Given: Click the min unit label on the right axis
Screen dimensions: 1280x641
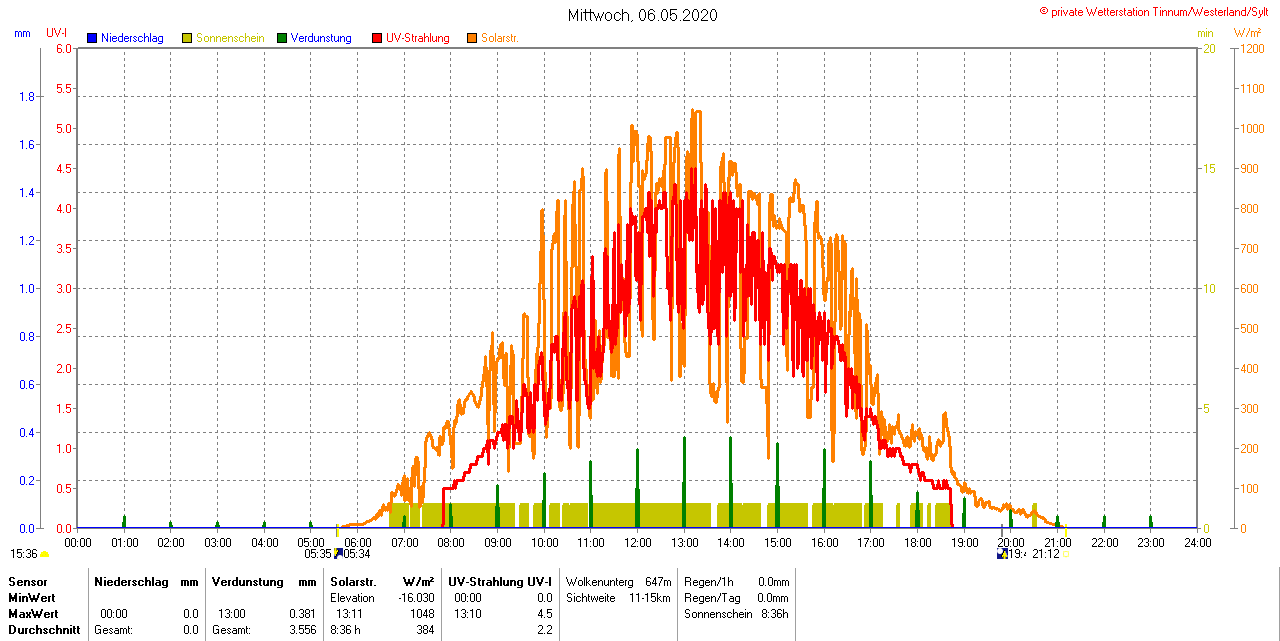Looking at the screenshot, I should click(x=1205, y=33).
